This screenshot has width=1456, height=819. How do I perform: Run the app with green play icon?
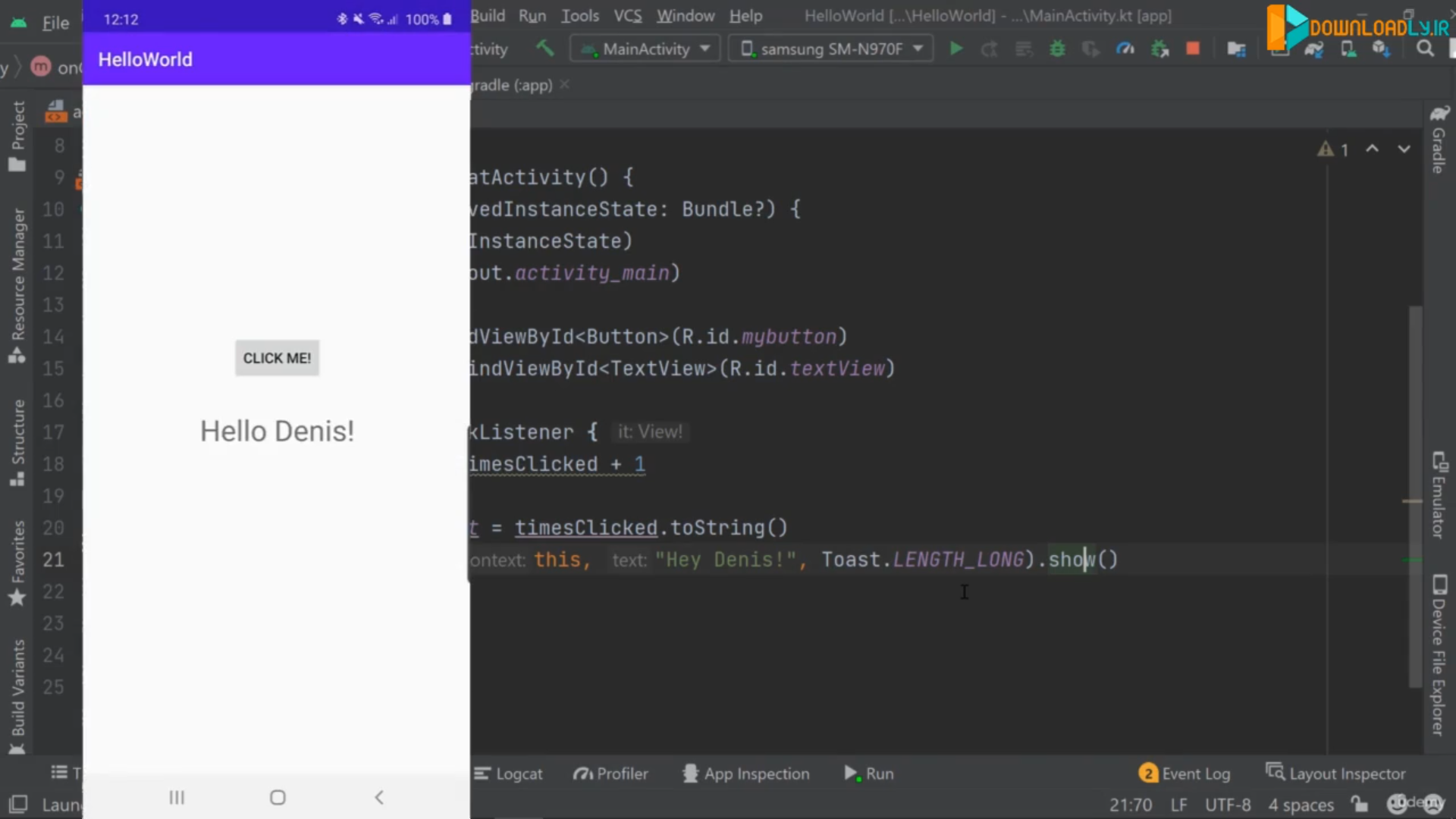[956, 49]
